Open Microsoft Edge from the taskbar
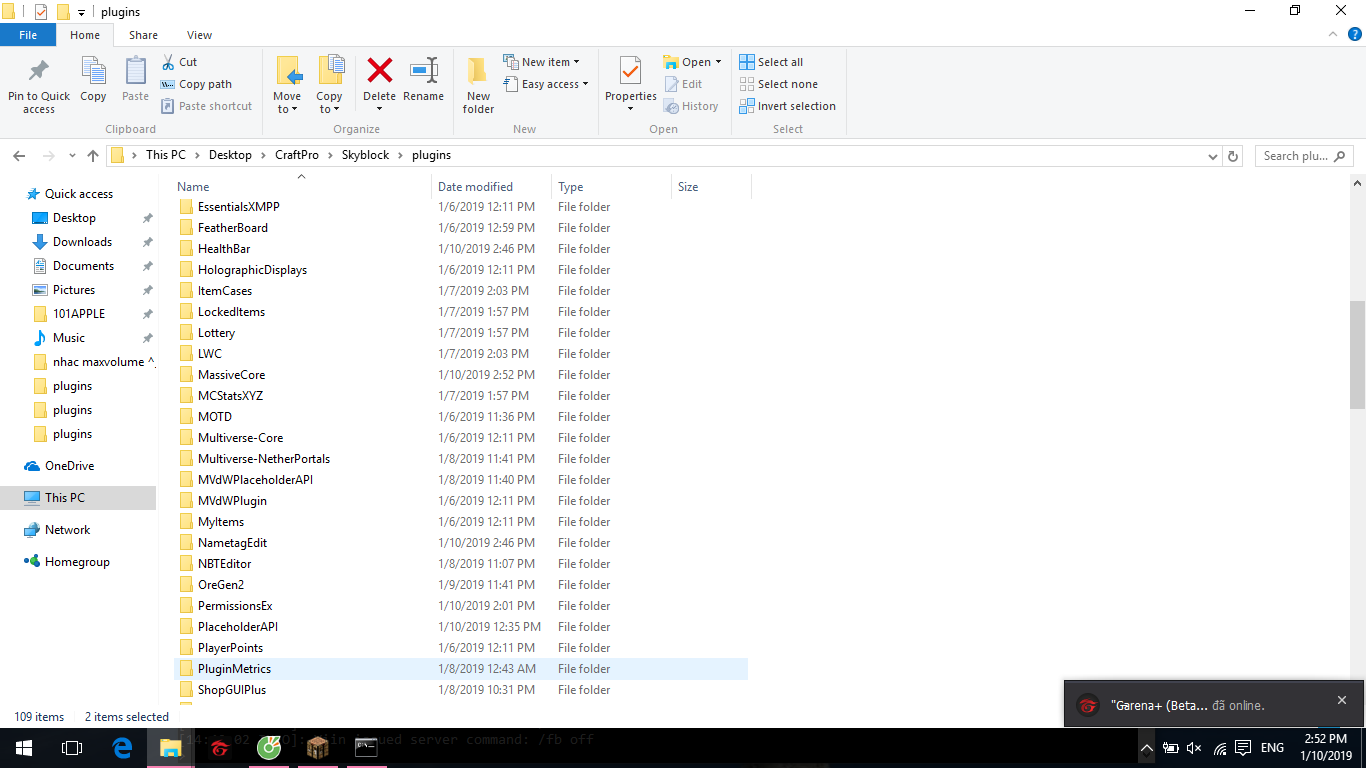This screenshot has width=1366, height=768. [122, 747]
